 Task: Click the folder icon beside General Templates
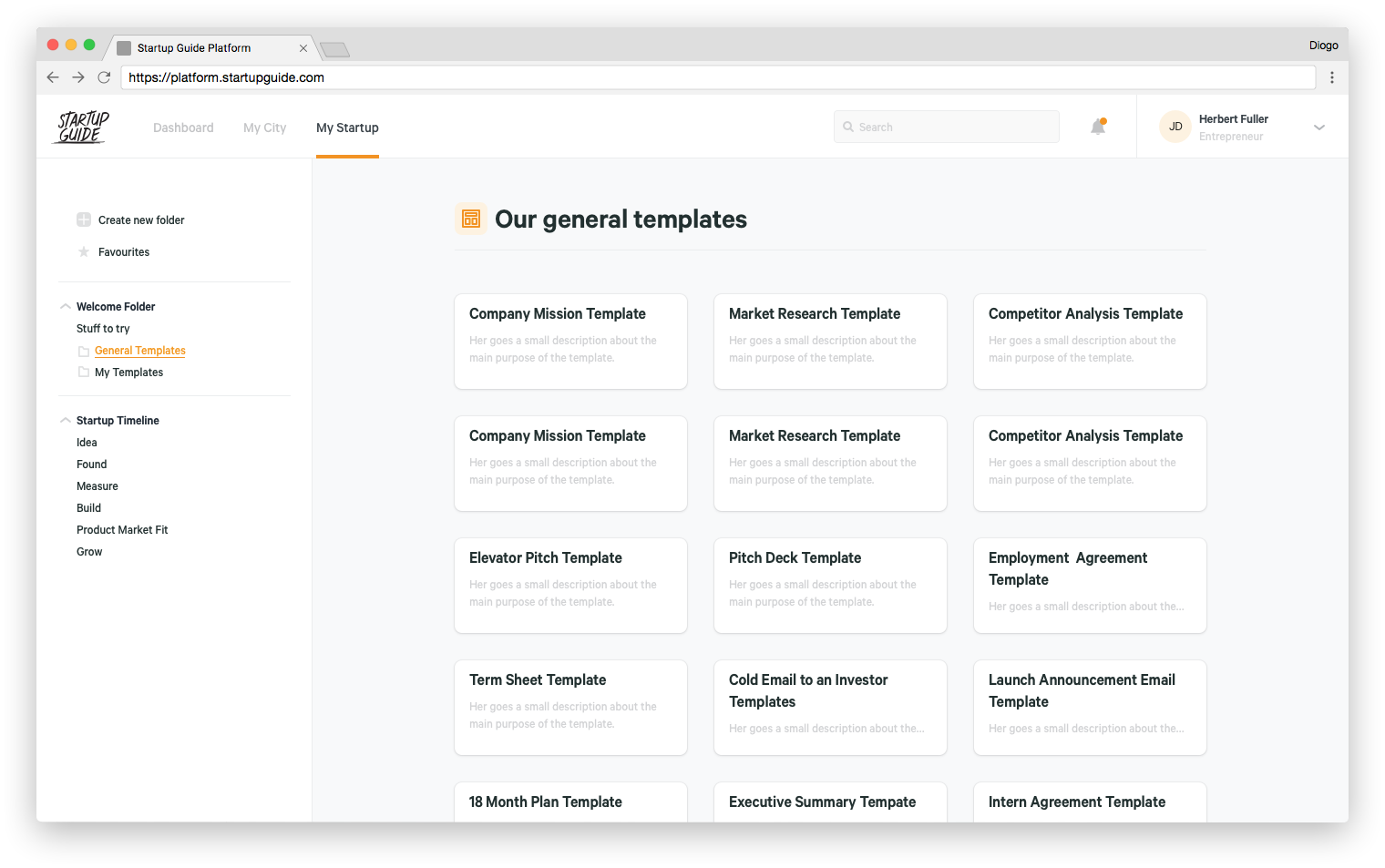coord(83,351)
